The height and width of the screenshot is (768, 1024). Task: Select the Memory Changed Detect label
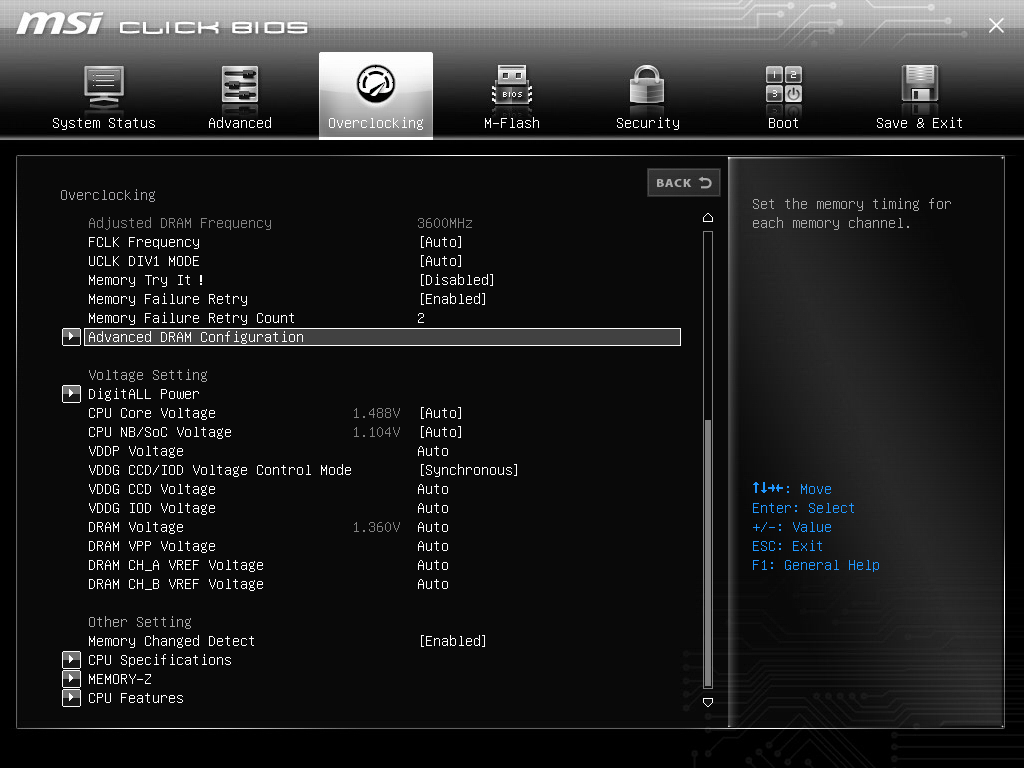coord(172,641)
